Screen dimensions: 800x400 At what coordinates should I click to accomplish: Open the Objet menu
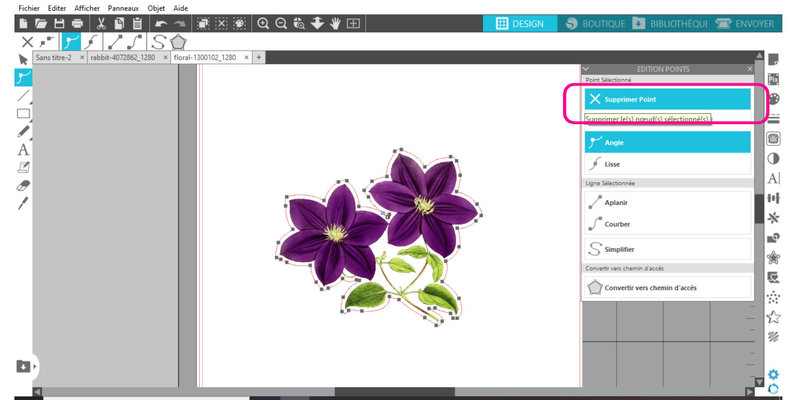[x=156, y=7]
